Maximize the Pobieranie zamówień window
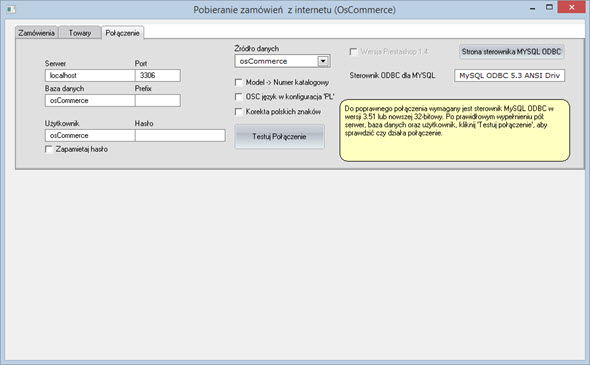The height and width of the screenshot is (365, 590). (549, 8)
